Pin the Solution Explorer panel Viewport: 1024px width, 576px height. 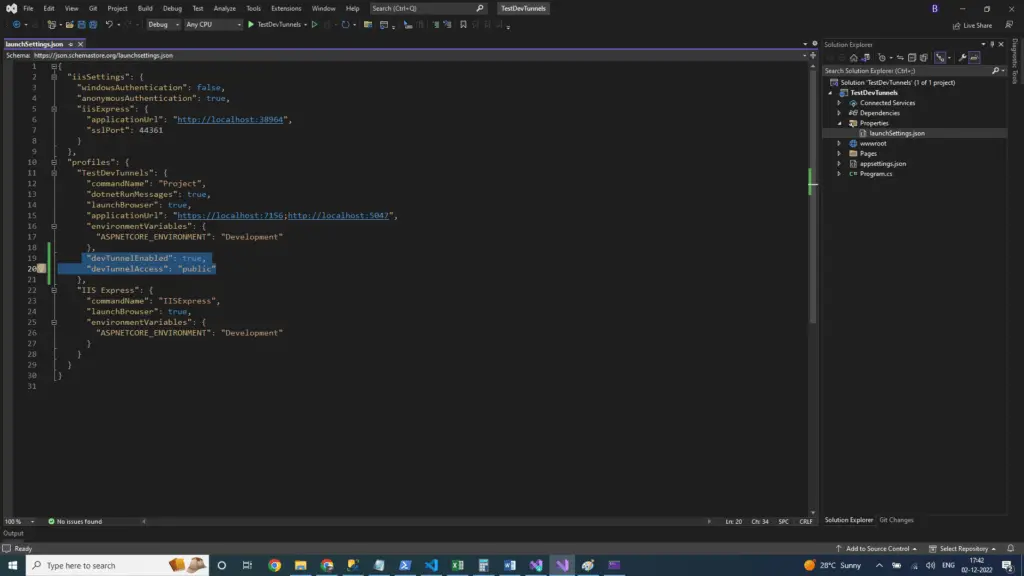(992, 44)
